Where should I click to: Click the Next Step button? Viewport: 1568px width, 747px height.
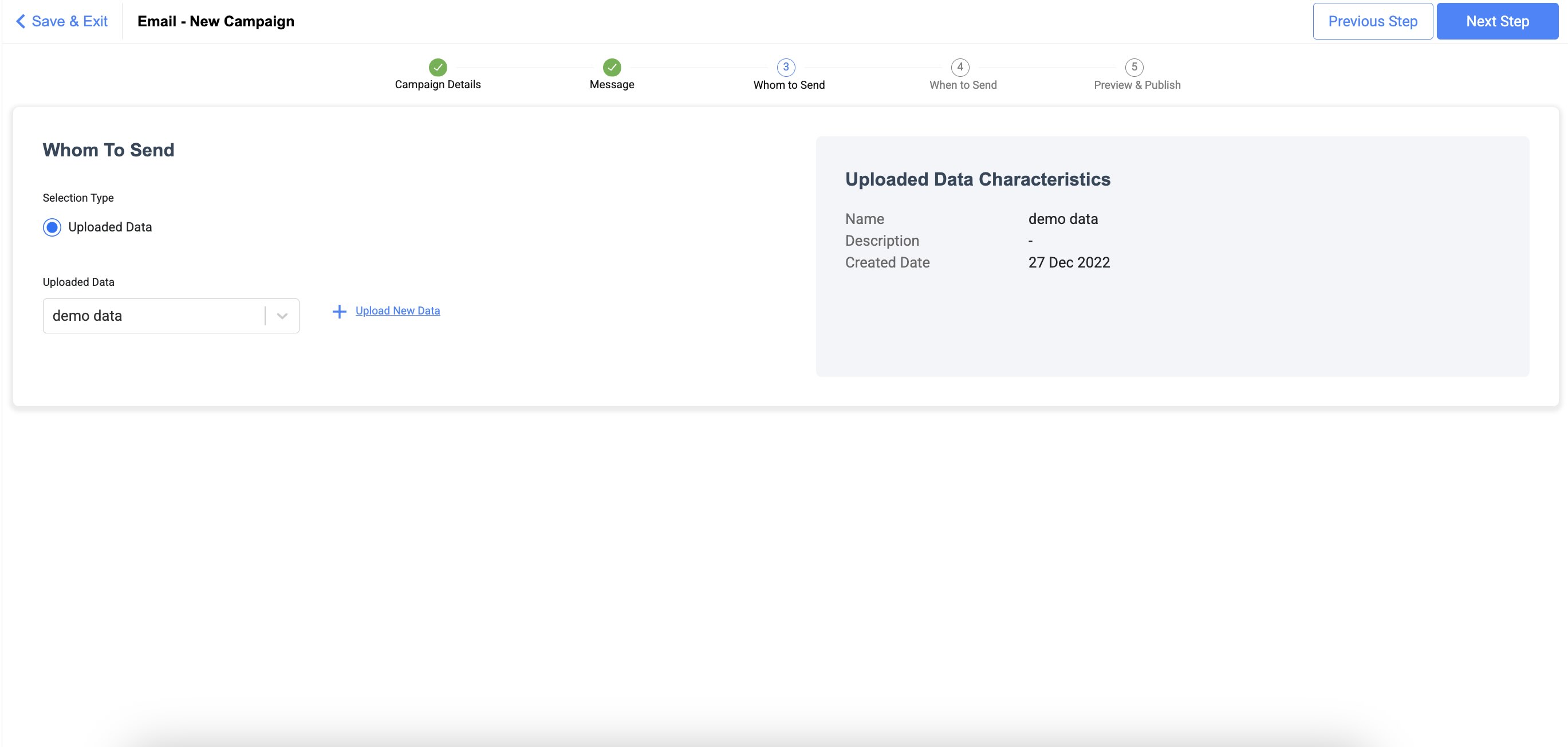pyautogui.click(x=1498, y=21)
